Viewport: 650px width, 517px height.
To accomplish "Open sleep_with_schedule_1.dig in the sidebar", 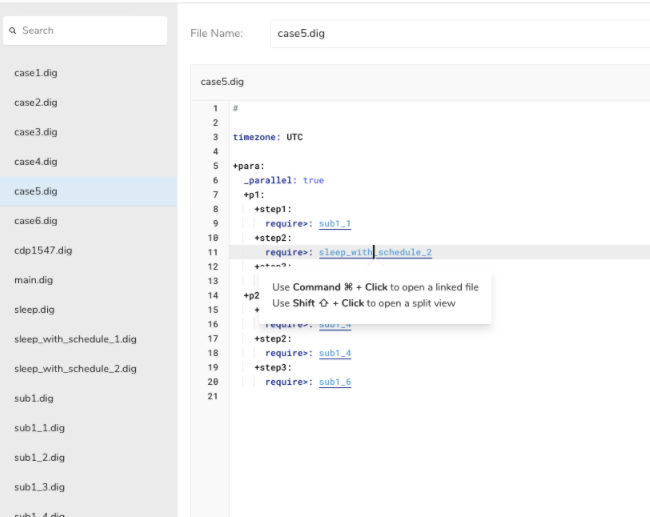I will [x=74, y=339].
